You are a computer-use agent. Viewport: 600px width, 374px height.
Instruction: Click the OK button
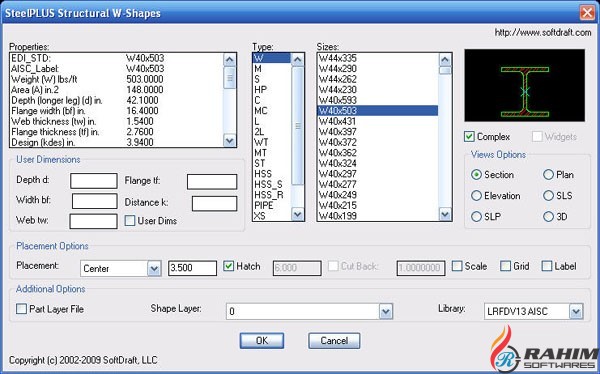point(262,341)
